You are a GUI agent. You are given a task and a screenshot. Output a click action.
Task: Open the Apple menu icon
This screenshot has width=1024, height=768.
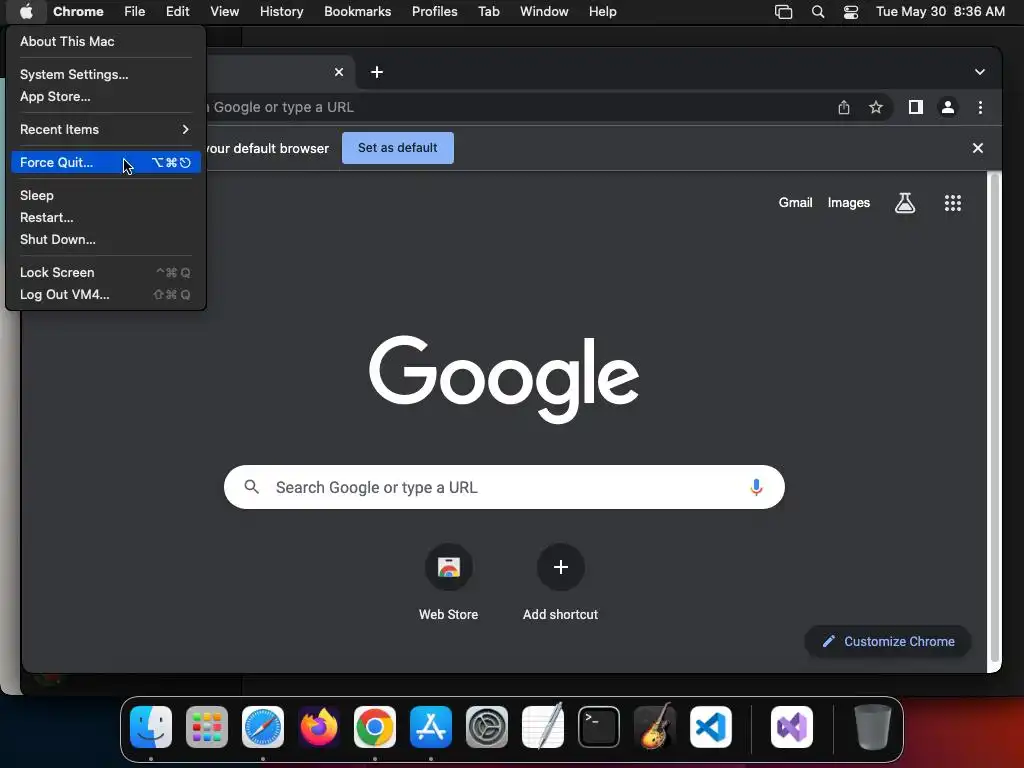click(26, 11)
